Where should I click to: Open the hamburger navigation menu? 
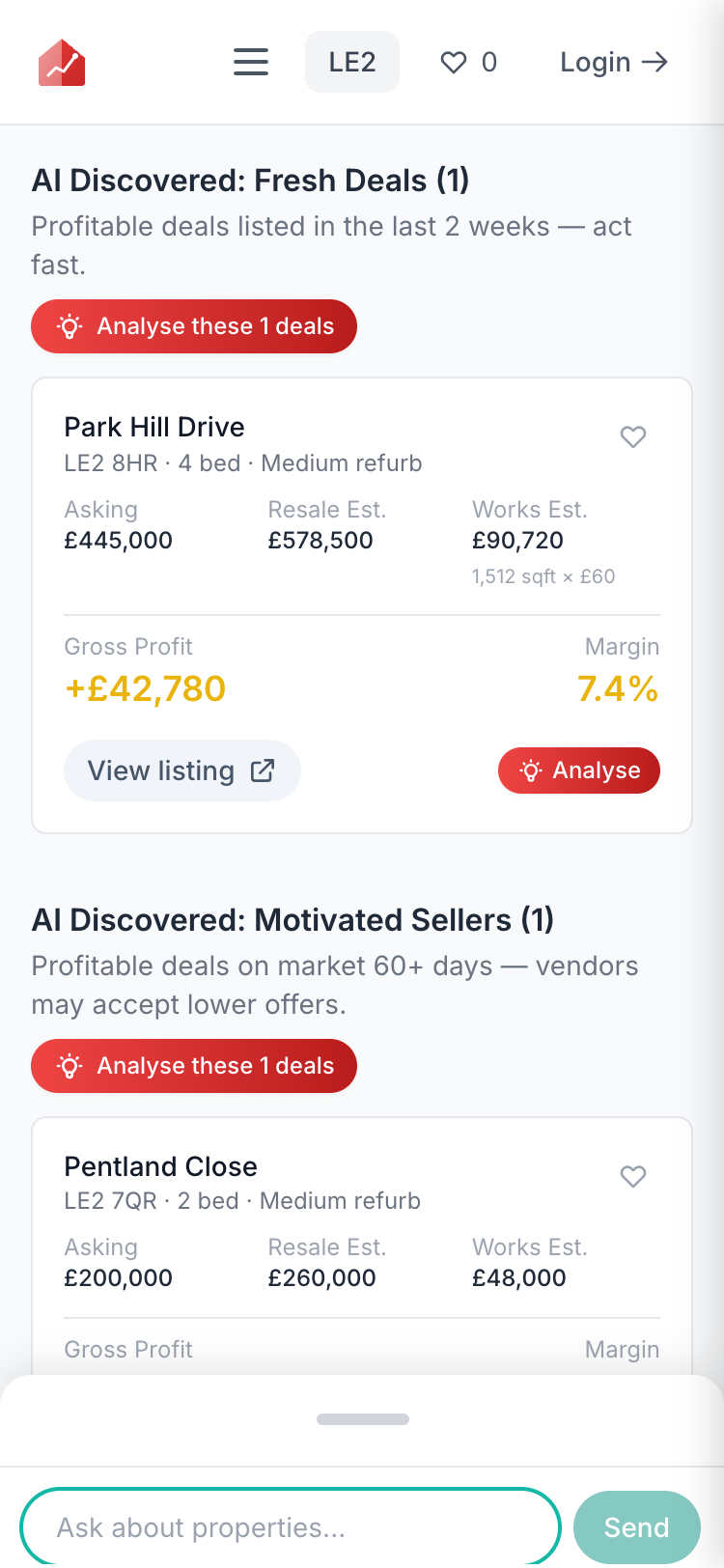[x=250, y=61]
